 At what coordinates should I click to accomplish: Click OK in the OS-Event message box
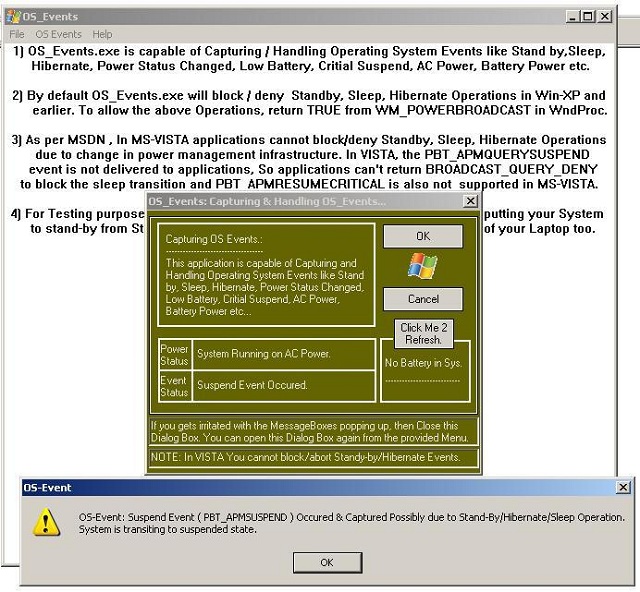pyautogui.click(x=327, y=562)
